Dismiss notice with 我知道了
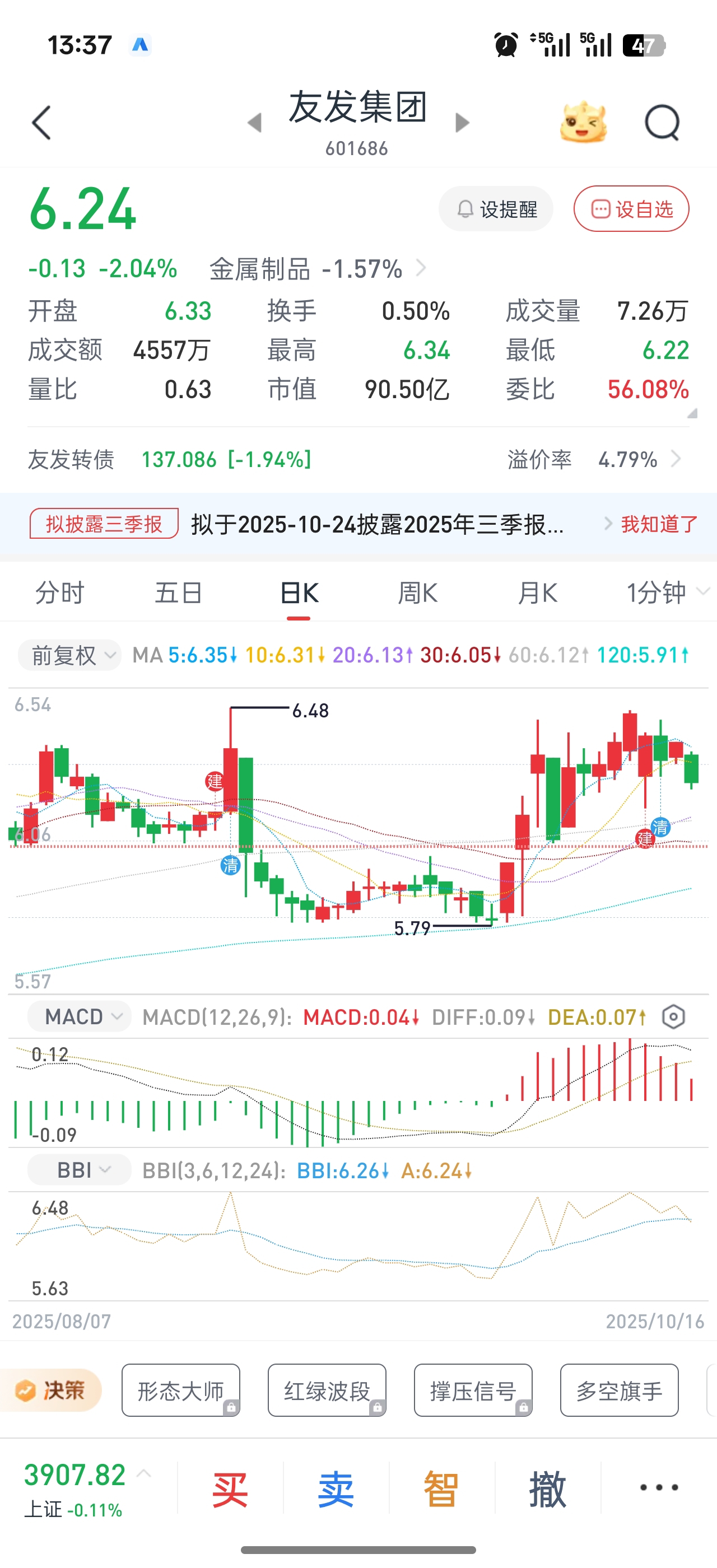 [659, 524]
